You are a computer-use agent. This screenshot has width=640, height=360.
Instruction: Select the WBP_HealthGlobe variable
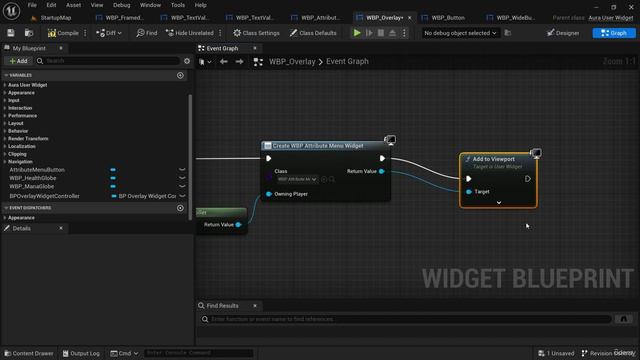tap(33, 178)
